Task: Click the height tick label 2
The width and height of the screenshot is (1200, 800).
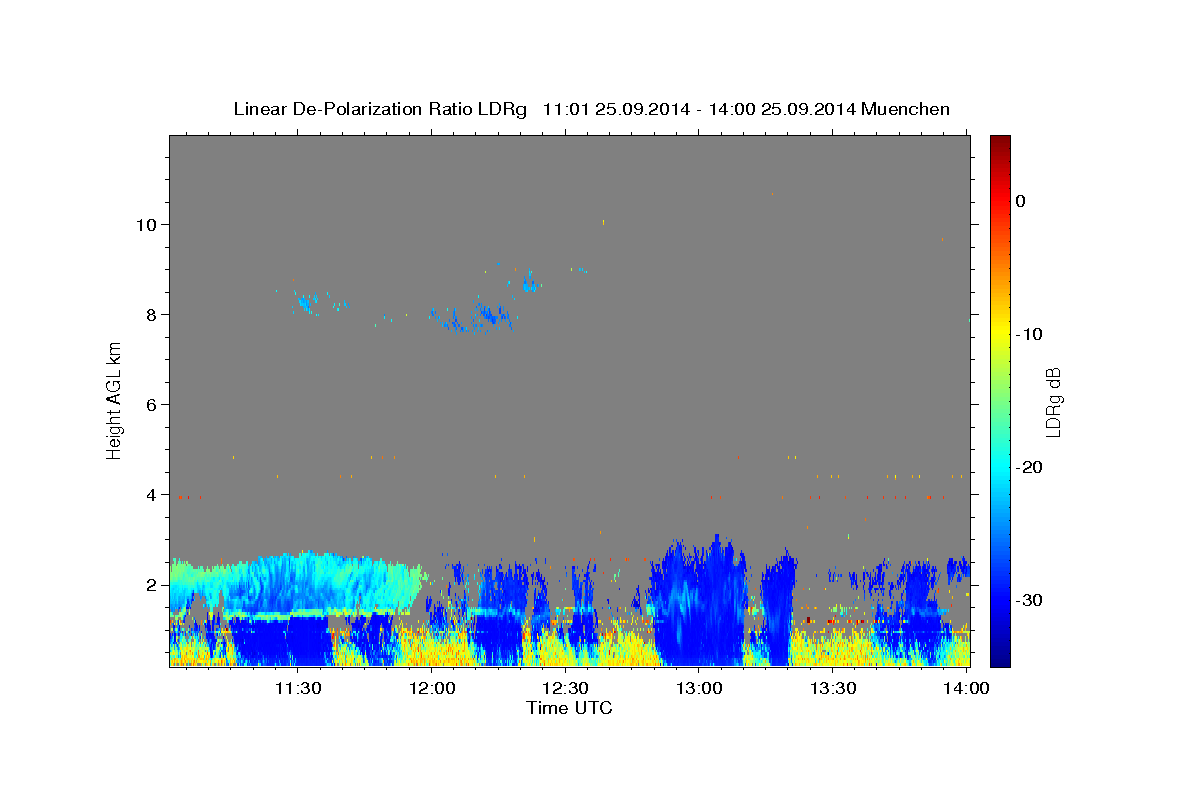Action: (152, 584)
